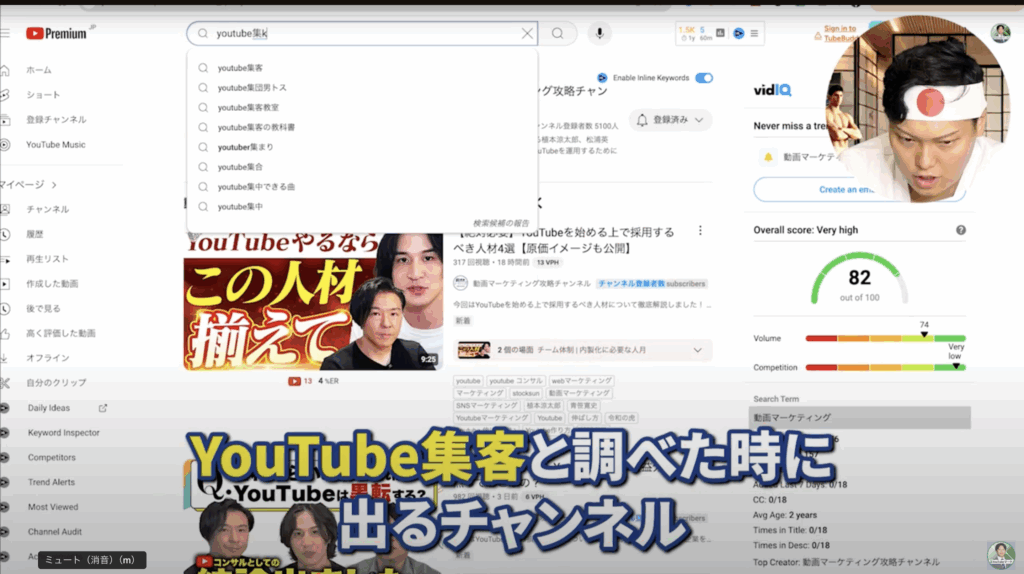
Task: Click the magnifier search button
Action: coord(557,33)
